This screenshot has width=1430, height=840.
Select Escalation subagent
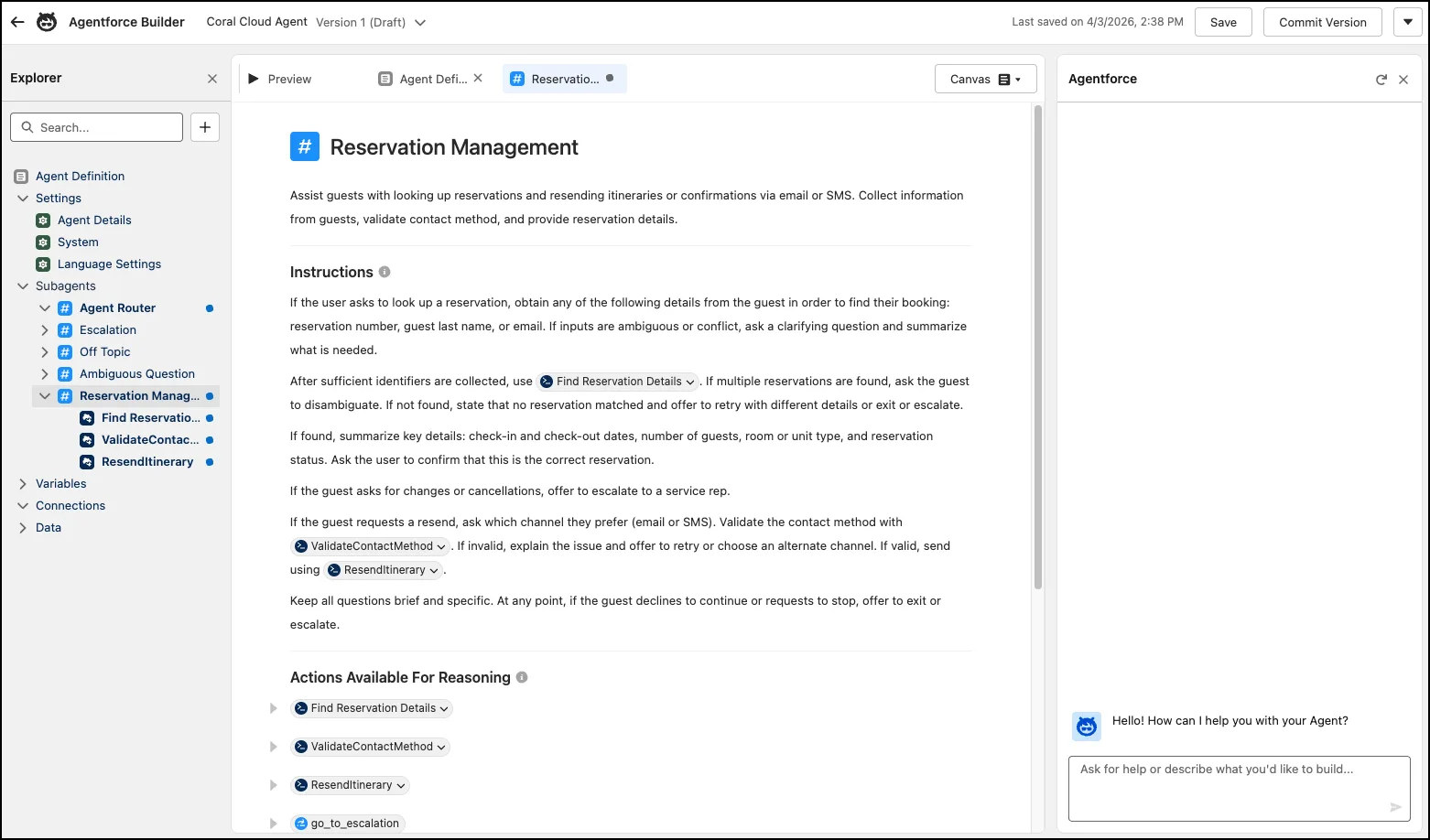click(x=107, y=329)
